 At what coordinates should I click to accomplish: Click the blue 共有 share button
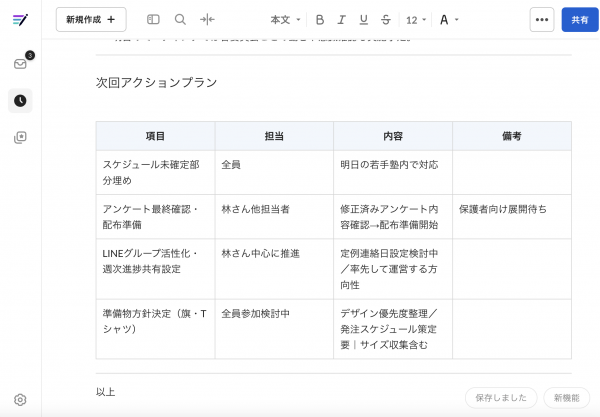click(580, 19)
